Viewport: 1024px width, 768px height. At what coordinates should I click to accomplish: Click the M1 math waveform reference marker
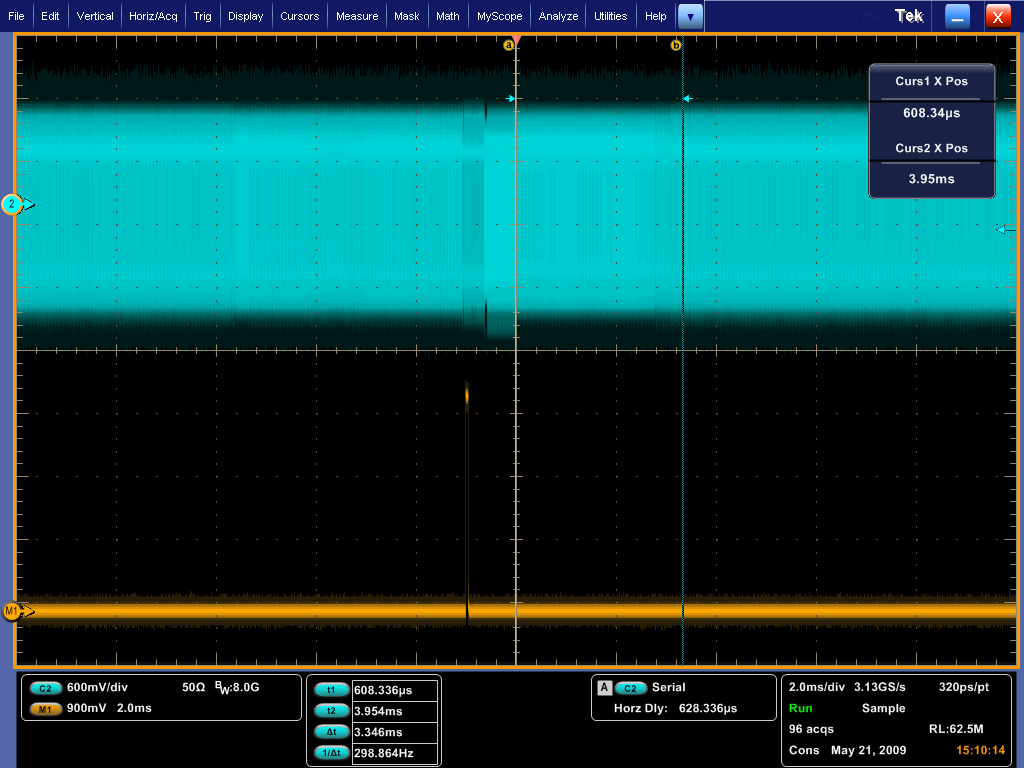click(13, 611)
